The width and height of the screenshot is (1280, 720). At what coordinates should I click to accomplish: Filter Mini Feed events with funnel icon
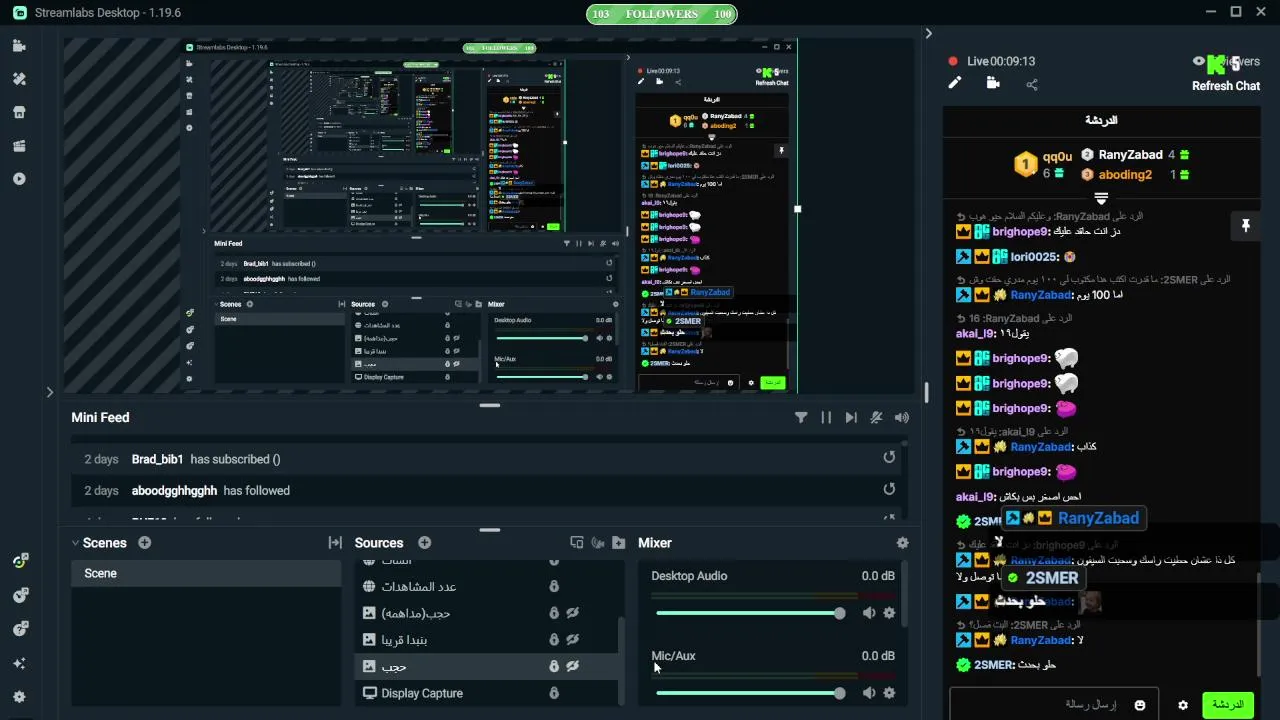coord(801,418)
